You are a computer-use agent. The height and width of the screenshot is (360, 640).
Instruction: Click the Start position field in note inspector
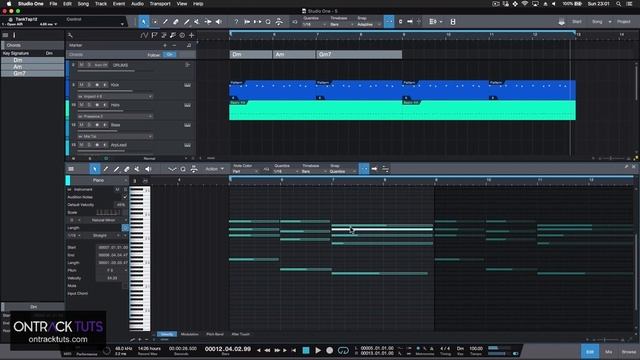pos(112,247)
